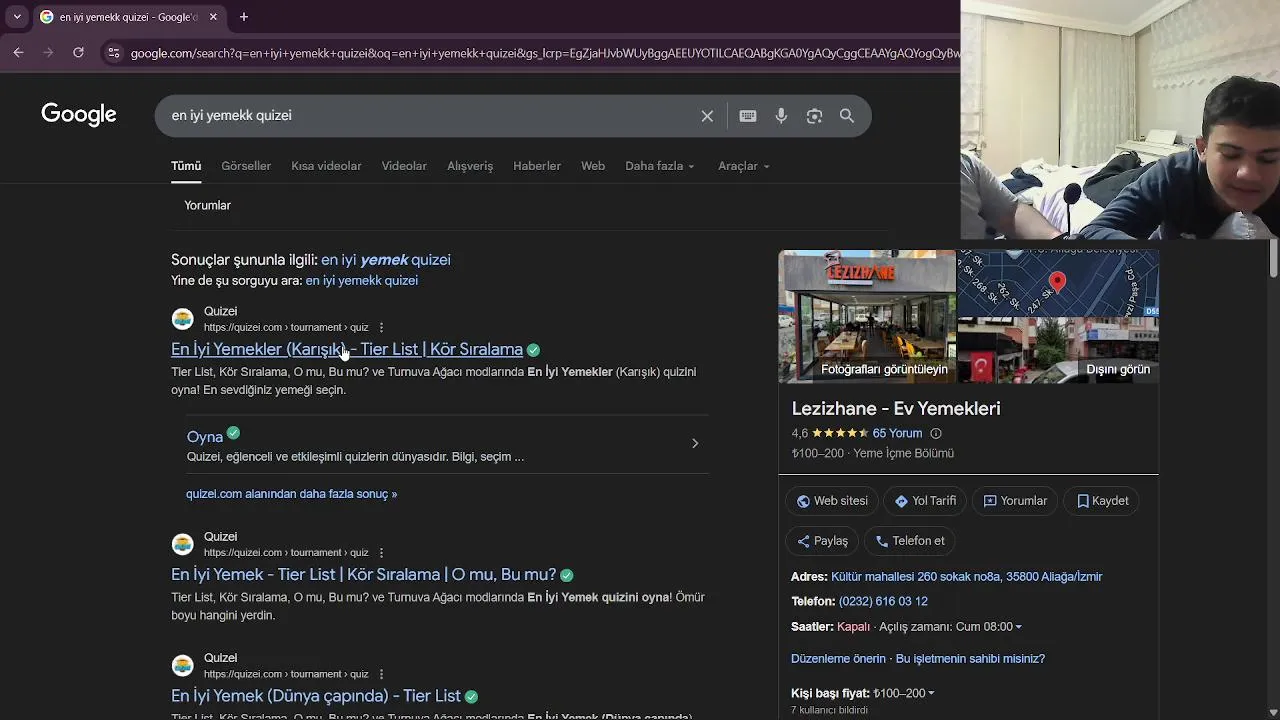Click phone number (0232) 616 03 12
The height and width of the screenshot is (720, 1280).
coord(883,602)
